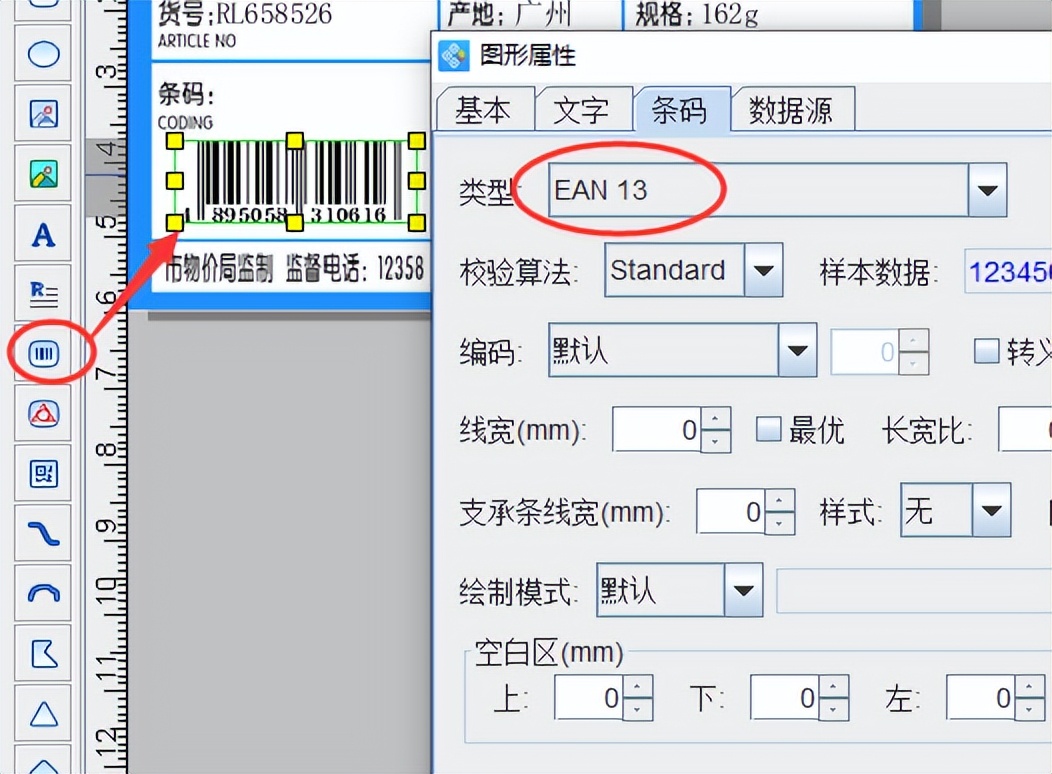Select the triangle drawing tool
Image resolution: width=1052 pixels, height=774 pixels.
pos(44,714)
